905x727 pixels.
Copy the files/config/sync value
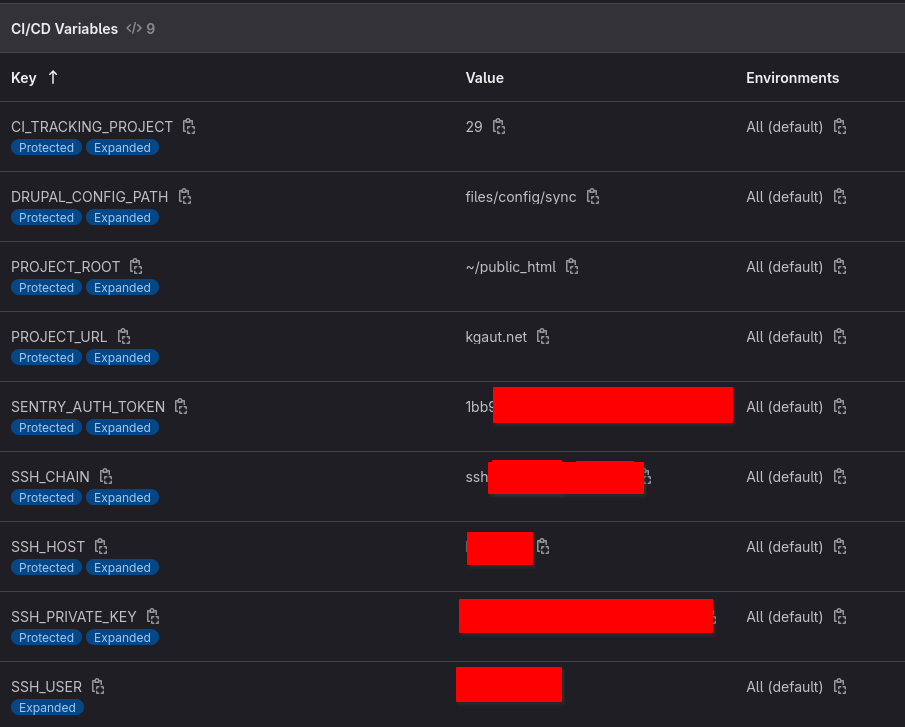coord(593,197)
